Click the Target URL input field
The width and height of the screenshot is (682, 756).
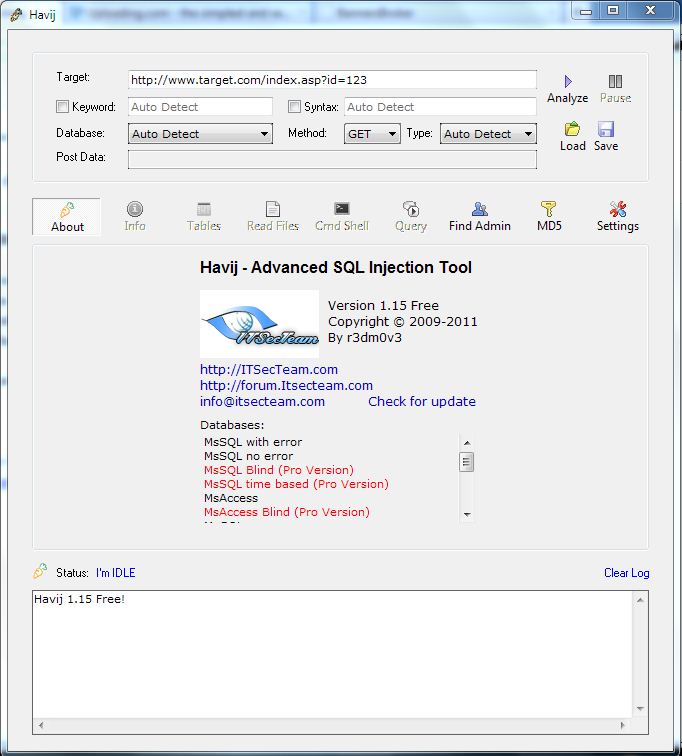[333, 80]
